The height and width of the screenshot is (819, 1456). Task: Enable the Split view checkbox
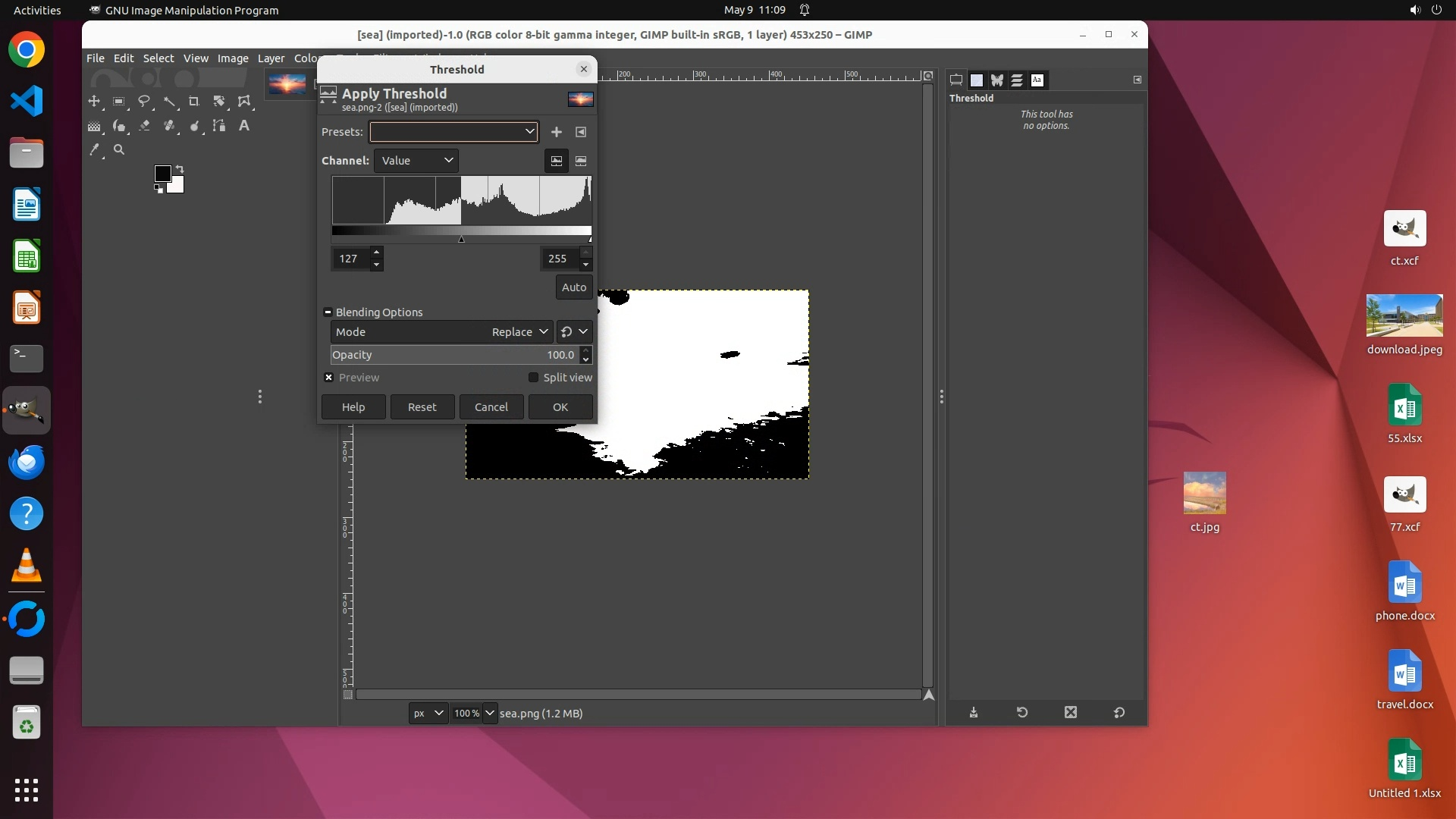pyautogui.click(x=533, y=378)
